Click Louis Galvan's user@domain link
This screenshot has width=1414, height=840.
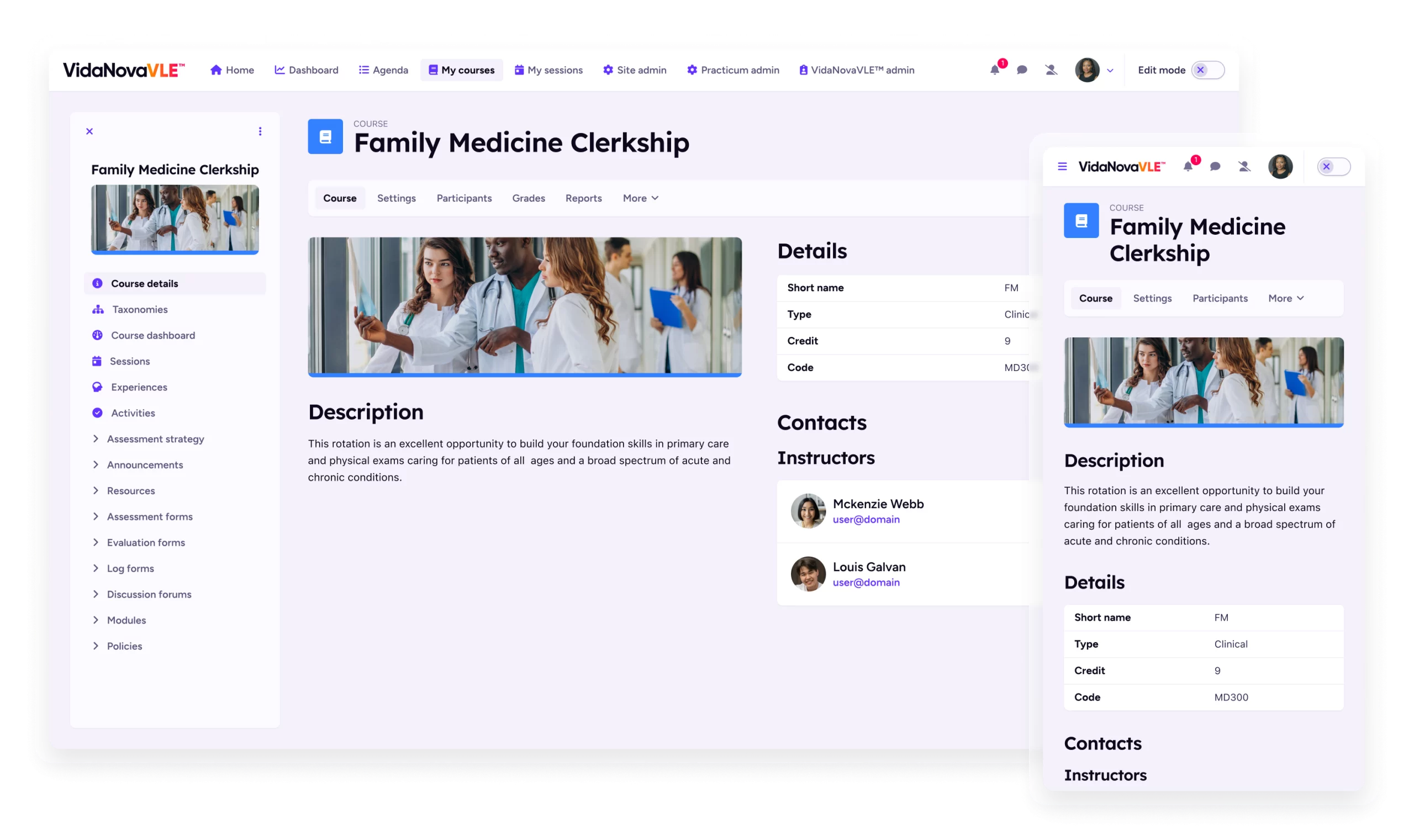click(x=866, y=583)
